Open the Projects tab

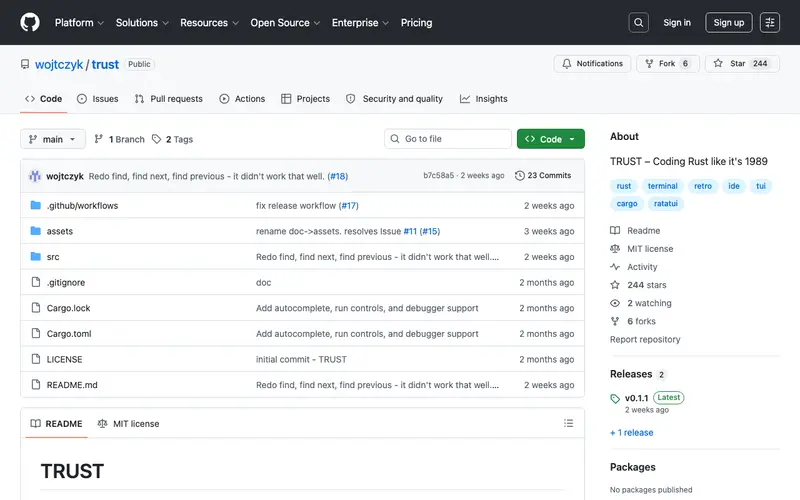click(305, 98)
